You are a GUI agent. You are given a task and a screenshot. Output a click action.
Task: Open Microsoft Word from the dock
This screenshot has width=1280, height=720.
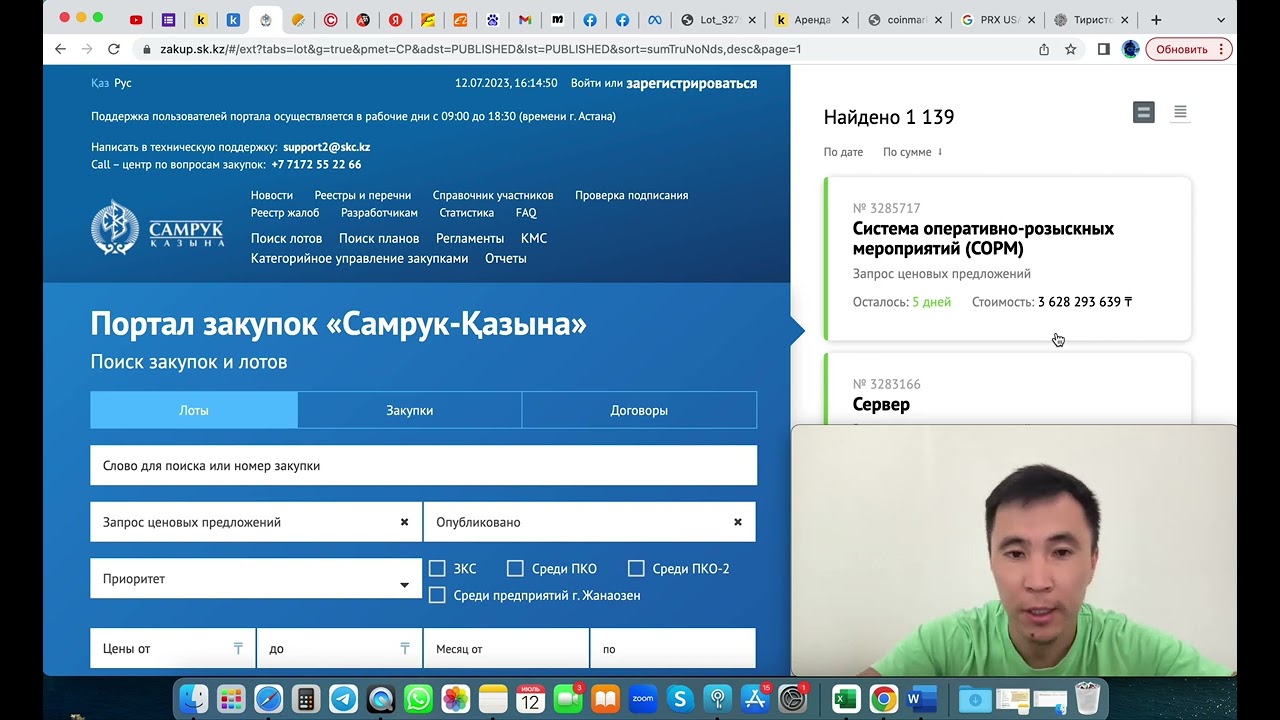click(921, 699)
